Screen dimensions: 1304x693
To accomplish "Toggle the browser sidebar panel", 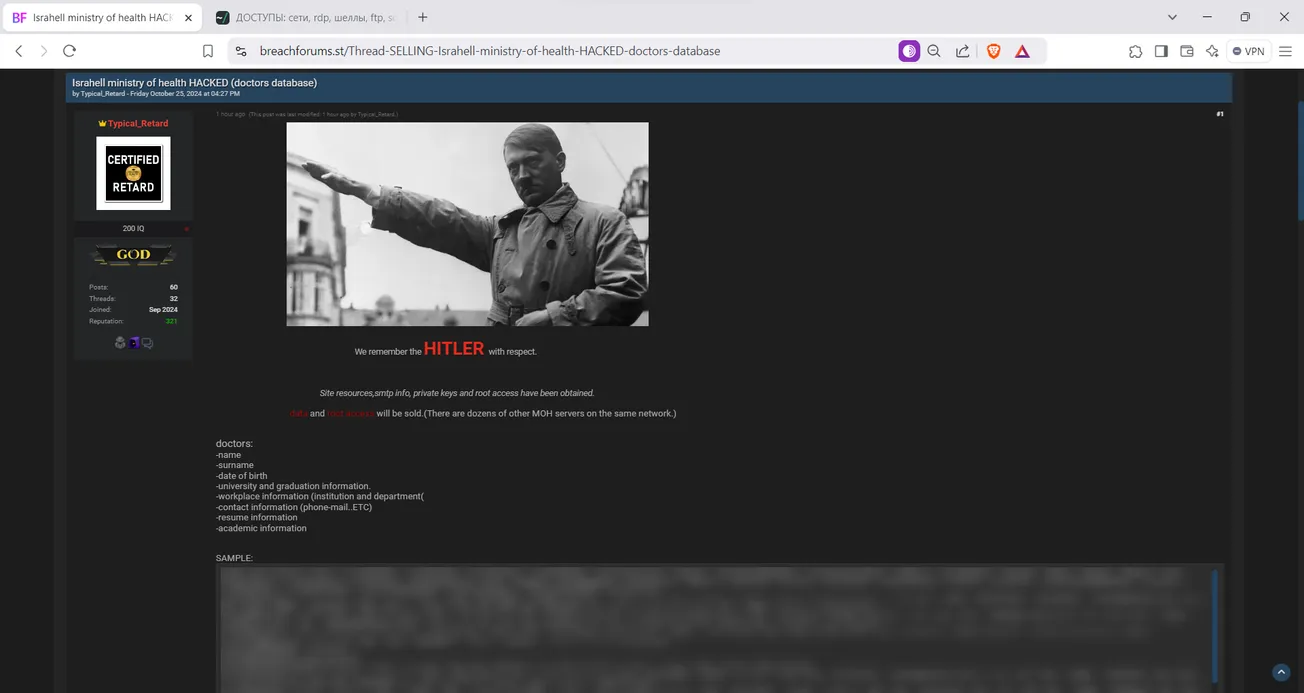I will (x=1161, y=51).
